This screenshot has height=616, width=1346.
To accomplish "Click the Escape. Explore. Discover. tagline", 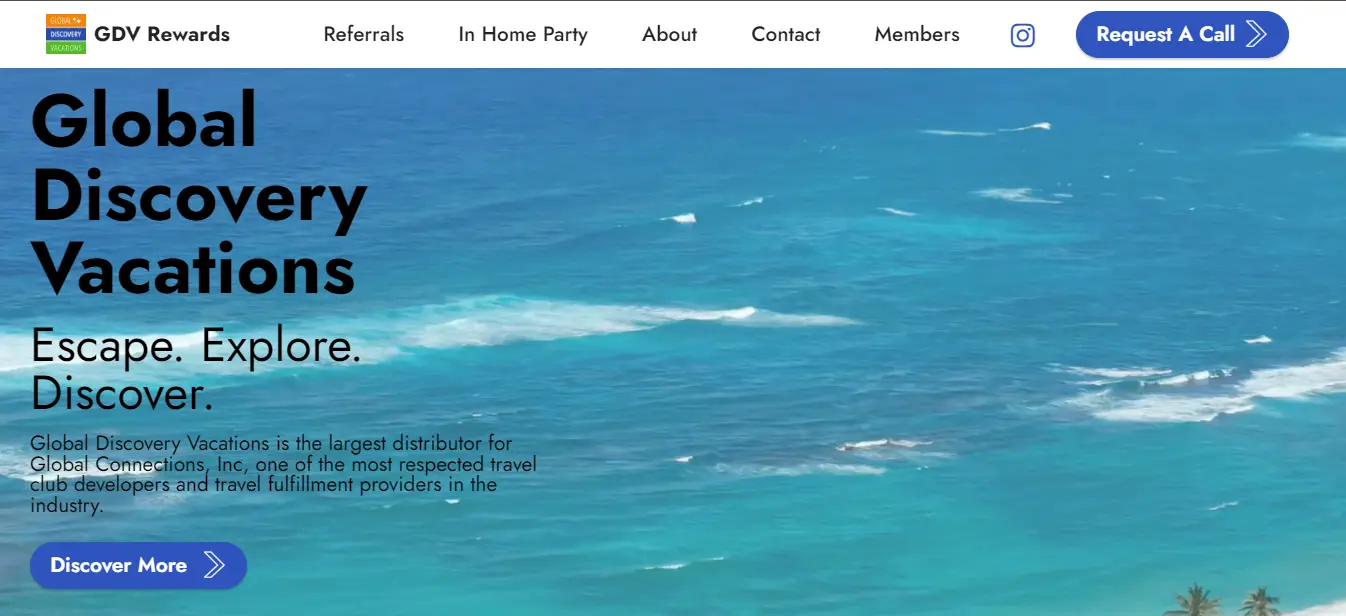I will [196, 370].
